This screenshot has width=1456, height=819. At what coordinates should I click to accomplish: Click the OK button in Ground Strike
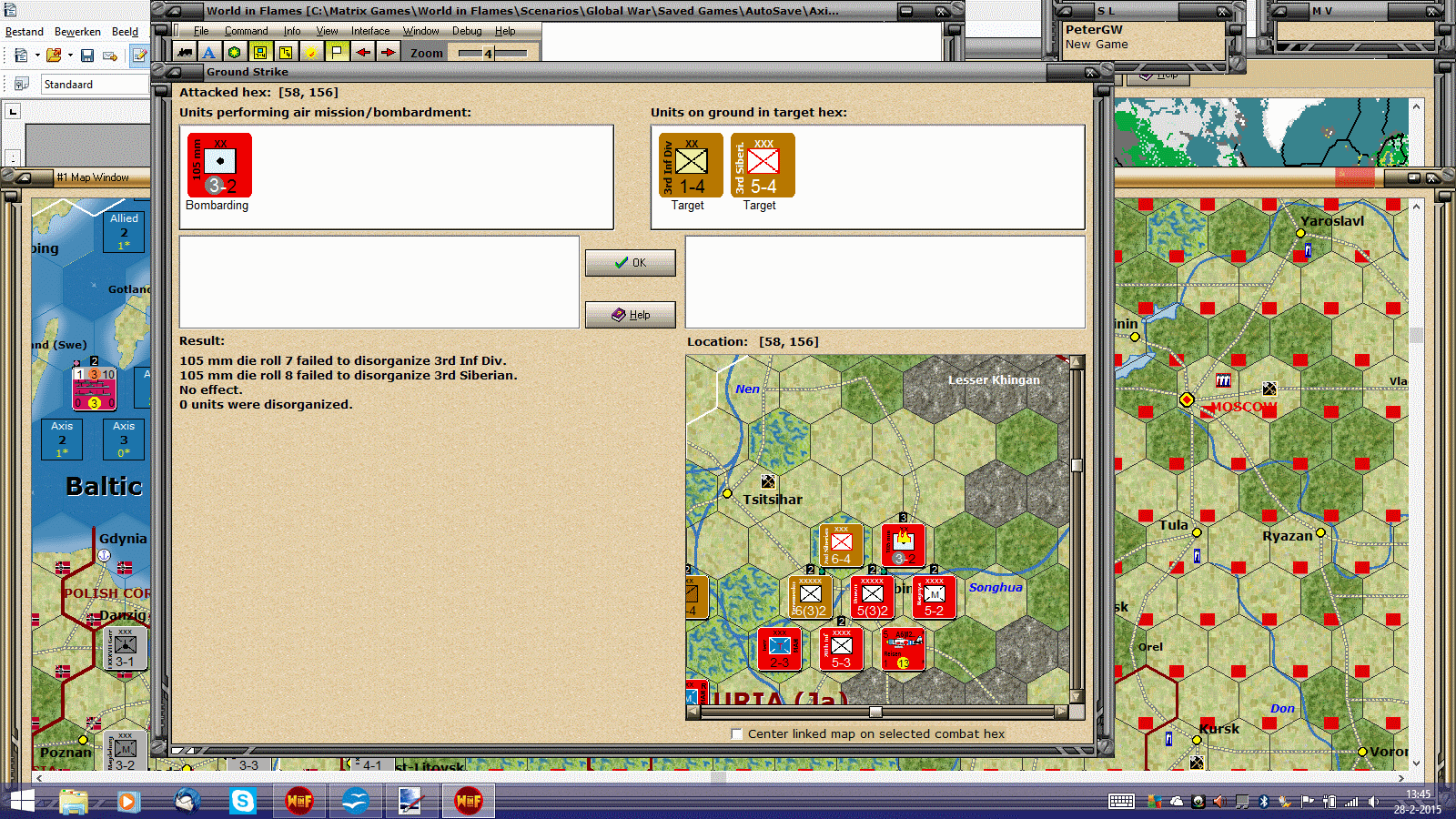[x=630, y=263]
